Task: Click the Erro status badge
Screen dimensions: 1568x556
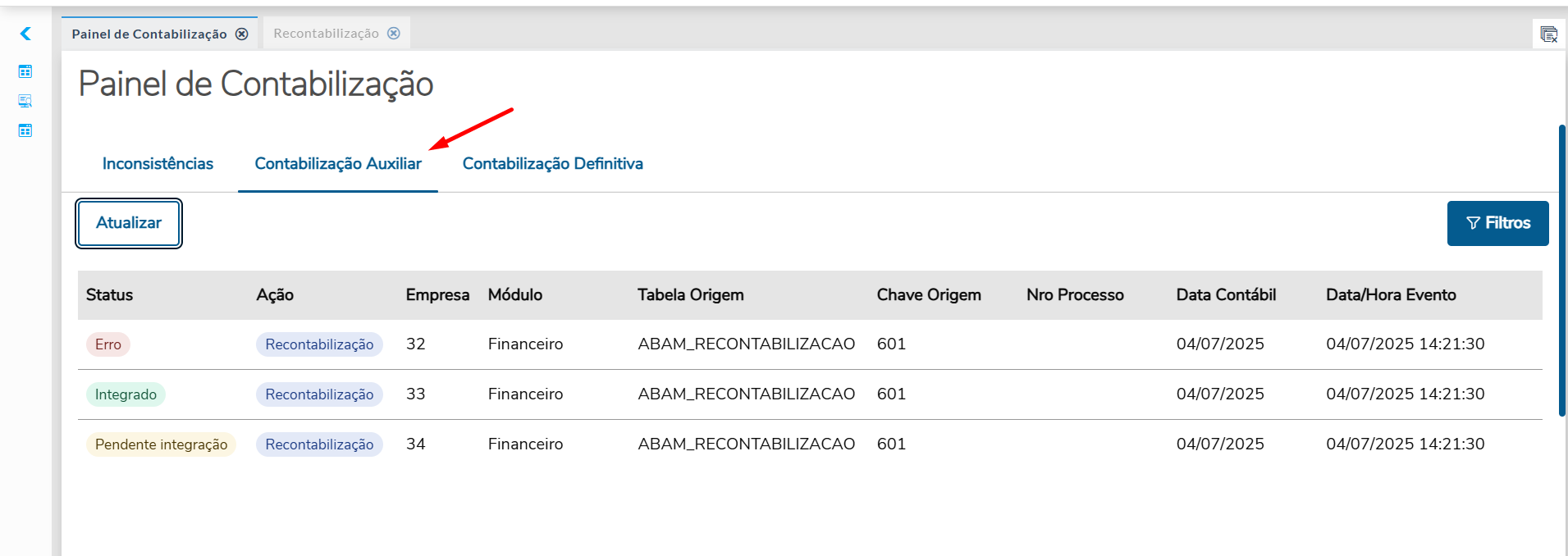Action: 108,344
